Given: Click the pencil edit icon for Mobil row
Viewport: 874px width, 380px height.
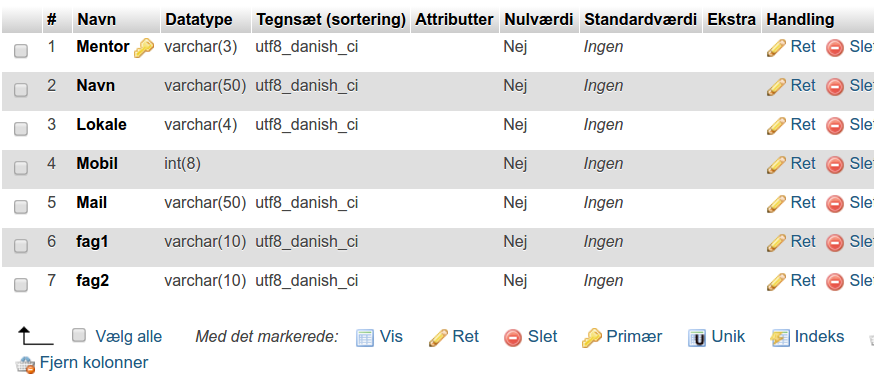Looking at the screenshot, I should coord(776,165).
